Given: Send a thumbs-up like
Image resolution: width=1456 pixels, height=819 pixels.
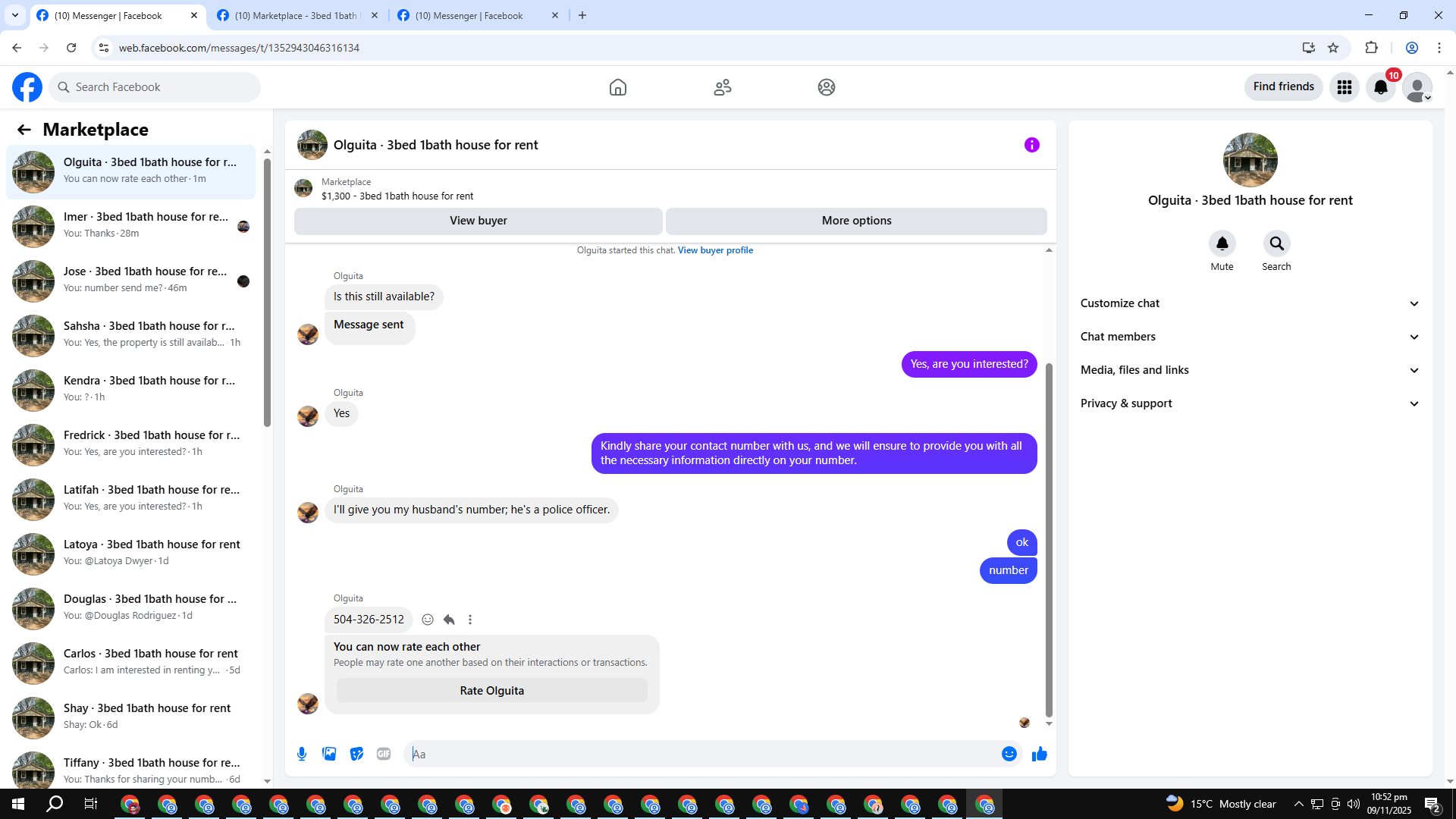Looking at the screenshot, I should pyautogui.click(x=1040, y=754).
